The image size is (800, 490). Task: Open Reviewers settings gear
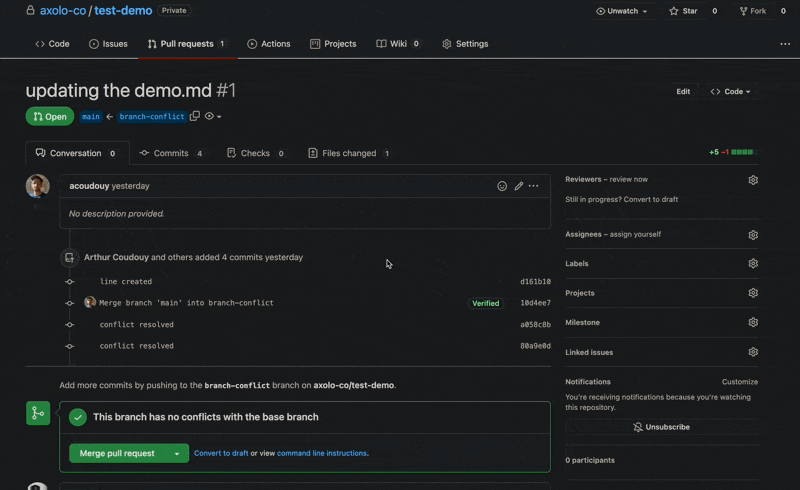753,180
